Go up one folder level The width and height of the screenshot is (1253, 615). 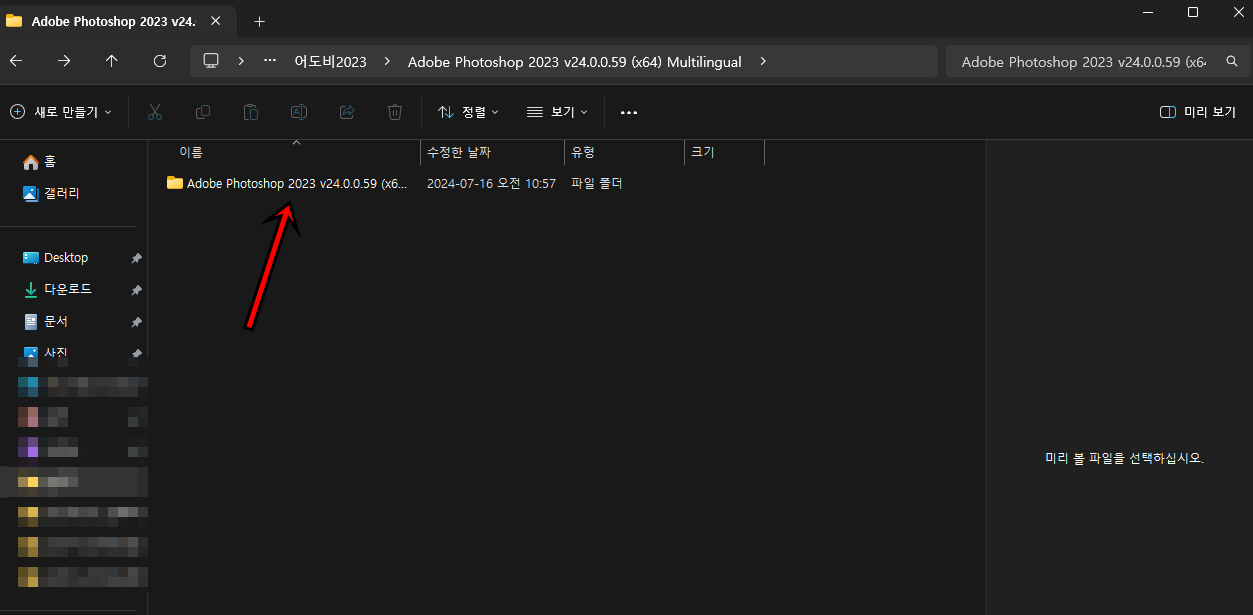click(112, 61)
